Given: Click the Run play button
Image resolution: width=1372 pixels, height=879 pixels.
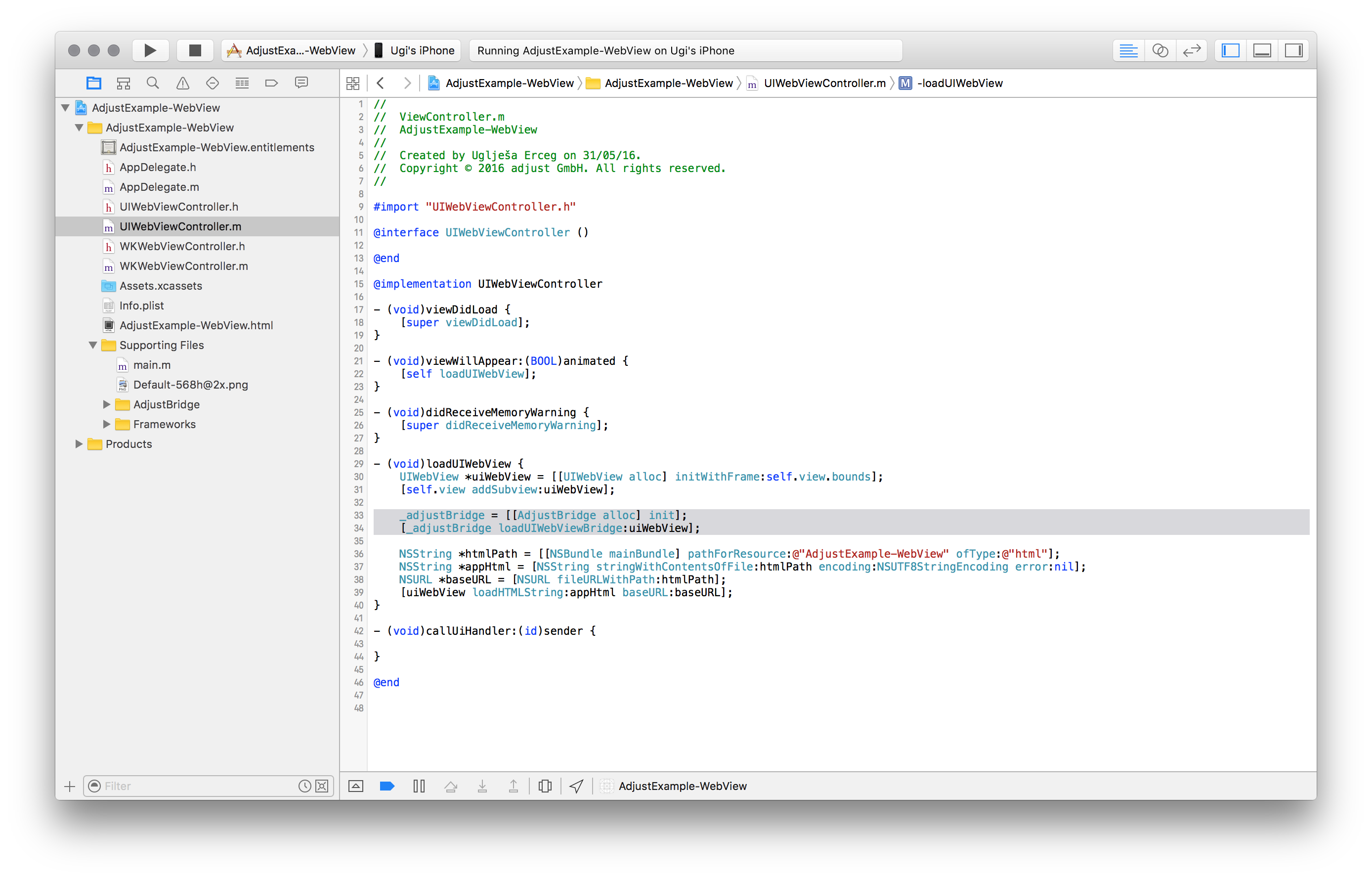Looking at the screenshot, I should 150,50.
